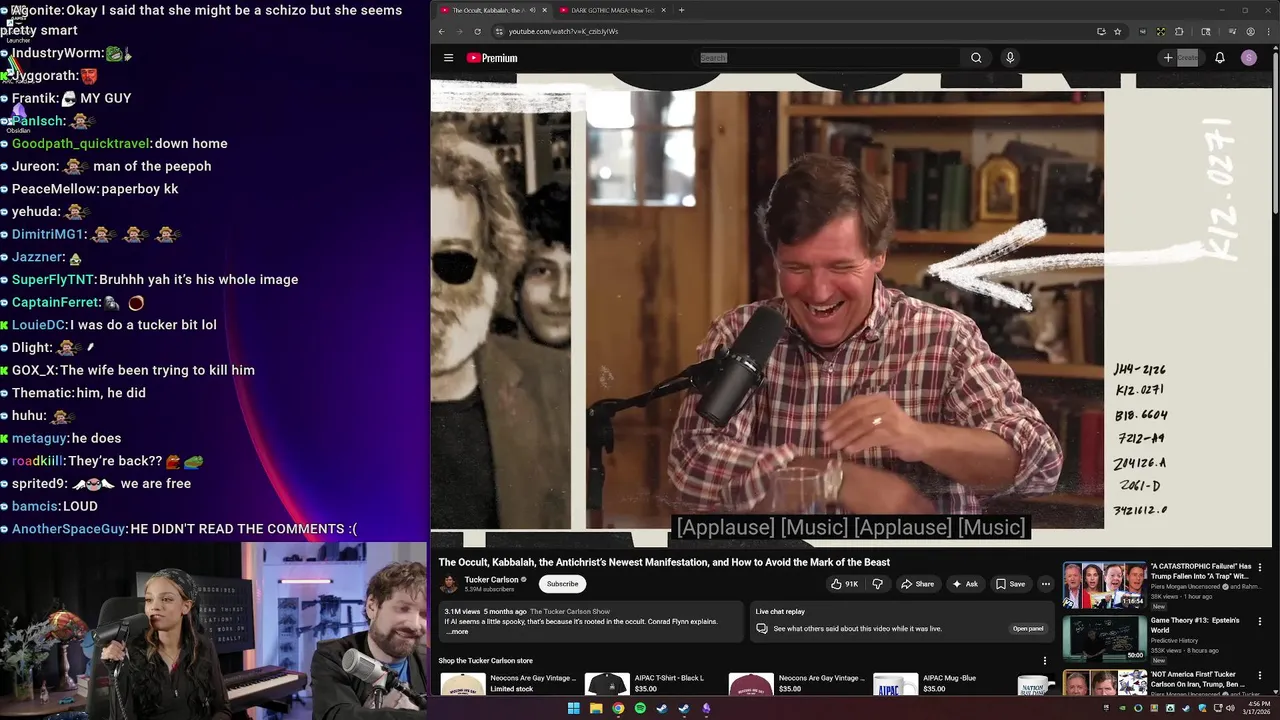Open options menu for Game Theory #13 video
1280x720 pixels.
point(1260,621)
